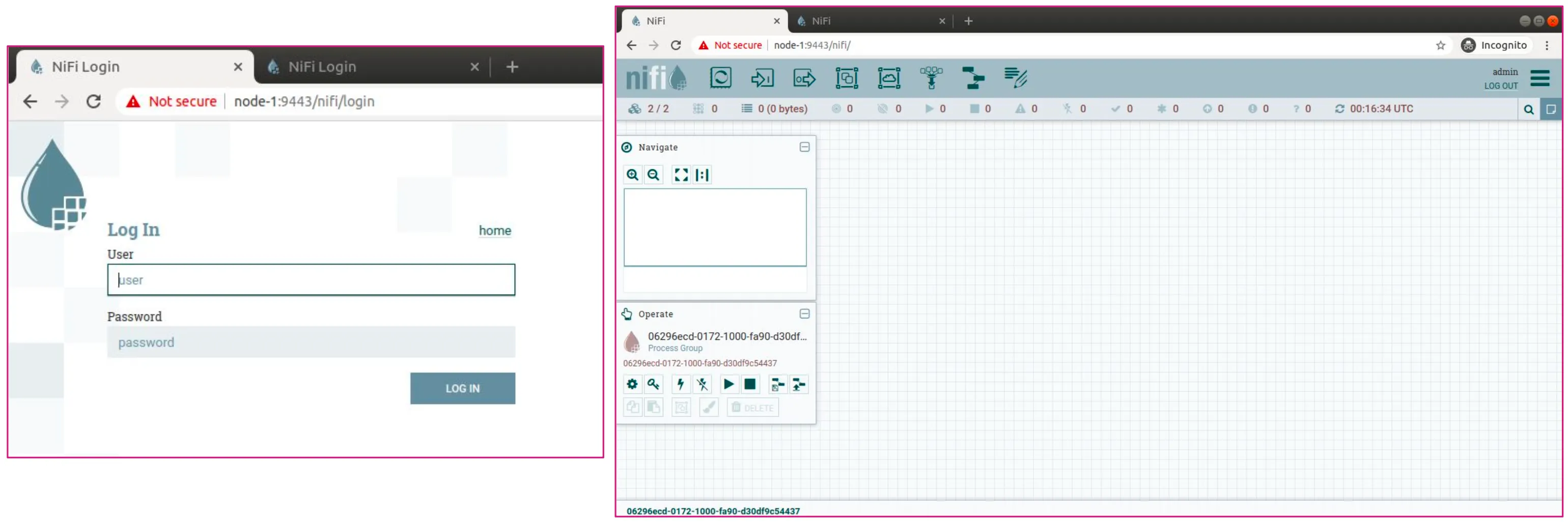The height and width of the screenshot is (522, 1568).
Task: Click LOG OUT link under admin
Action: pyautogui.click(x=1500, y=86)
